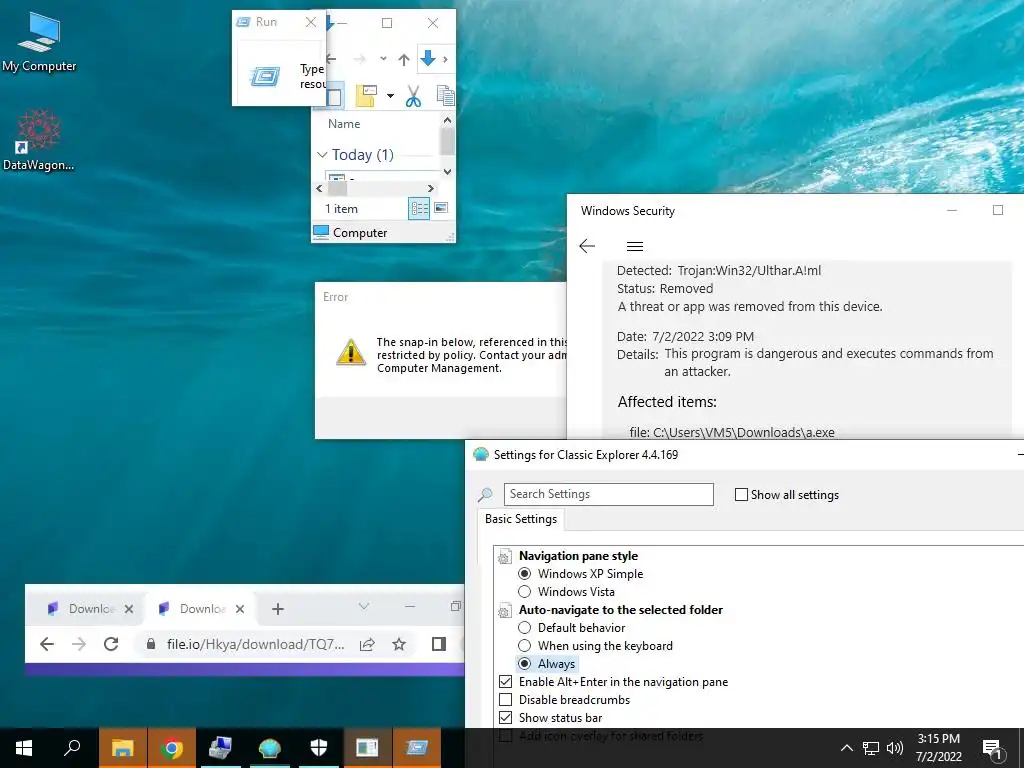1024x768 pixels.
Task: Click the Cut scissors icon in Explorer
Action: coord(413,97)
